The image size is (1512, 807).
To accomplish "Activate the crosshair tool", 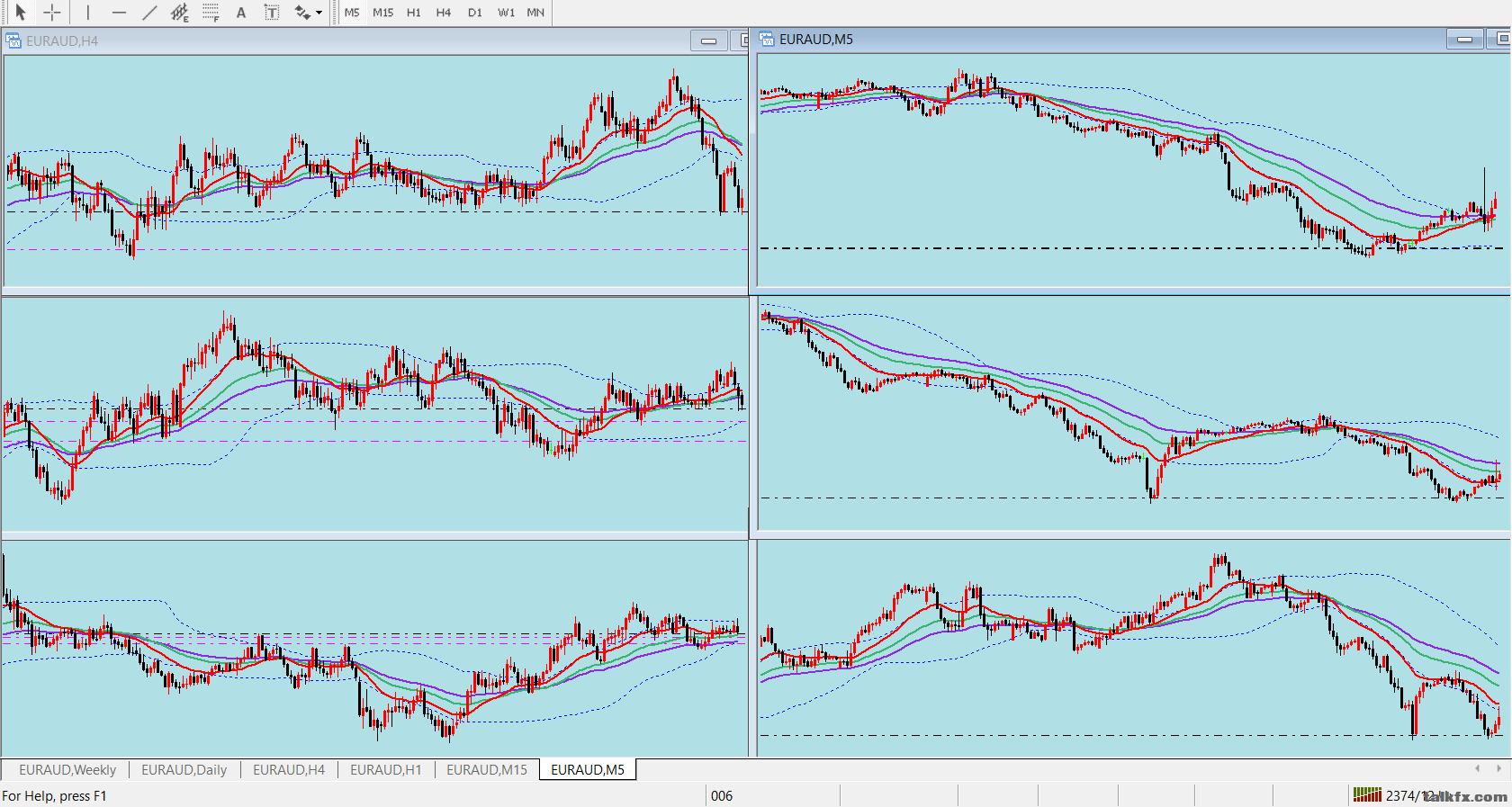I will point(52,13).
